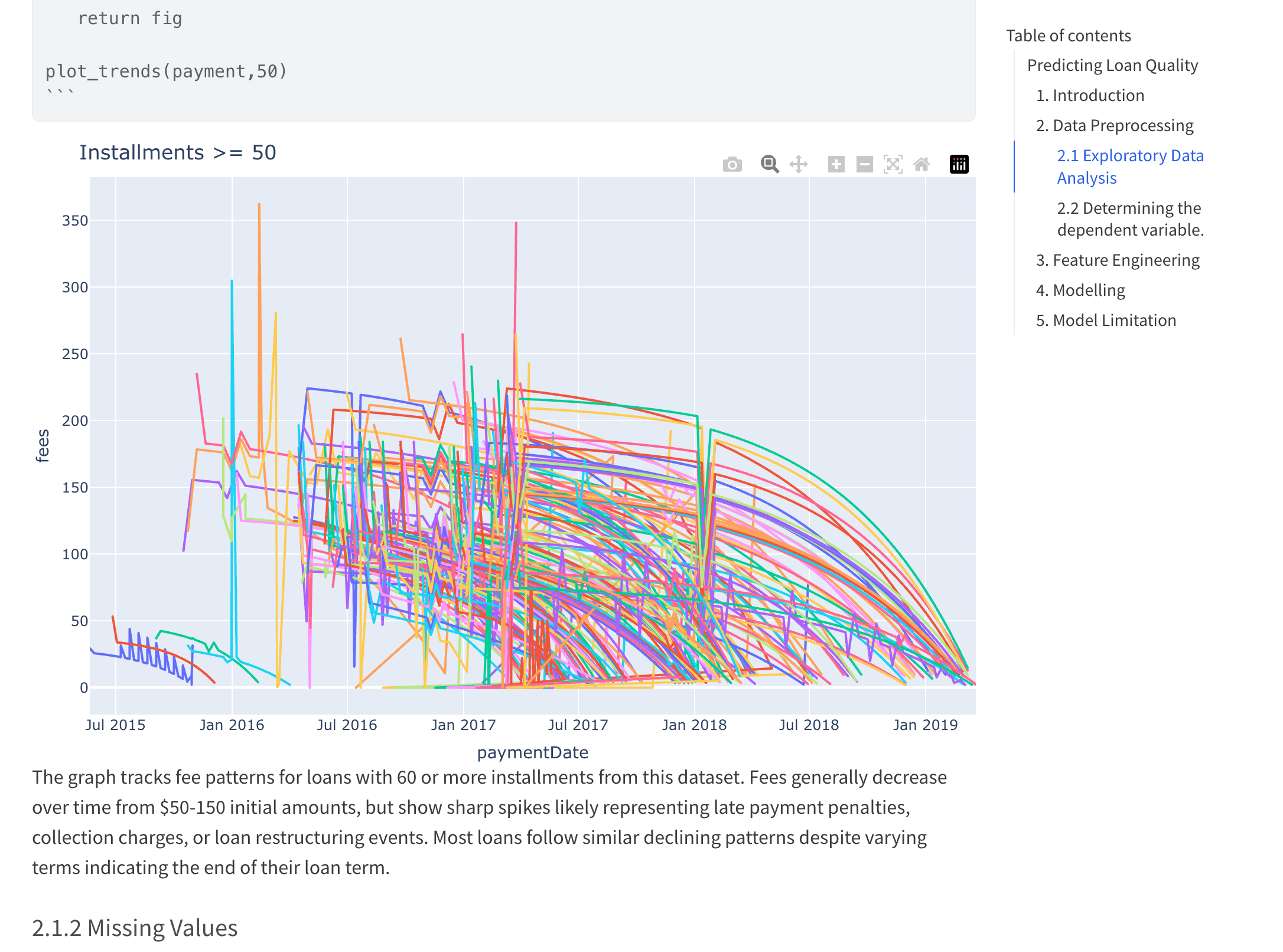Click the Jan 2017 x-axis tick label
Viewport: 1283px width, 952px height.
[463, 725]
